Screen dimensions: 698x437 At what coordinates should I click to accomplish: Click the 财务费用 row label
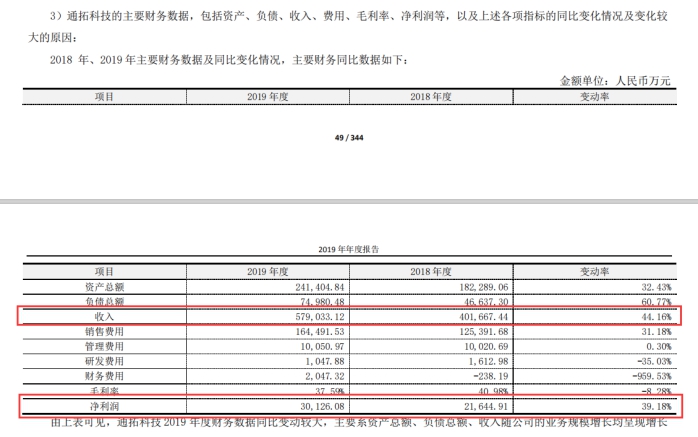tap(104, 376)
